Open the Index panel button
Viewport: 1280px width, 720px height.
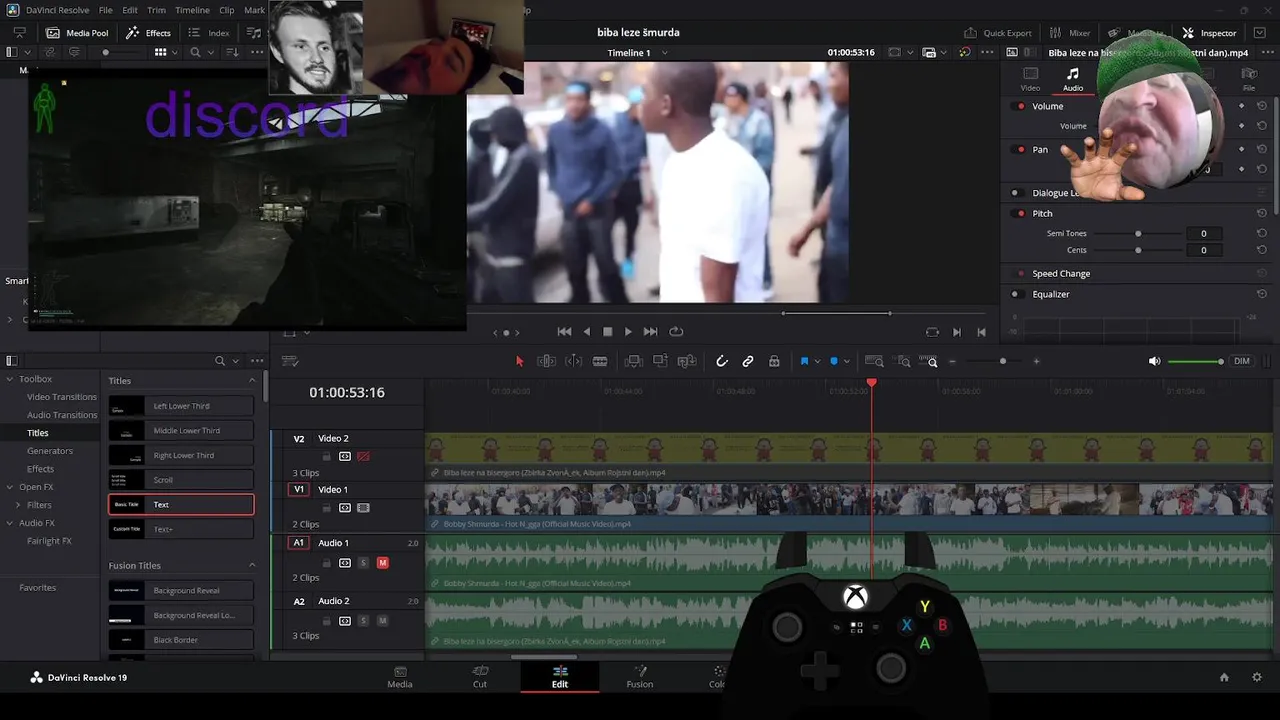209,33
